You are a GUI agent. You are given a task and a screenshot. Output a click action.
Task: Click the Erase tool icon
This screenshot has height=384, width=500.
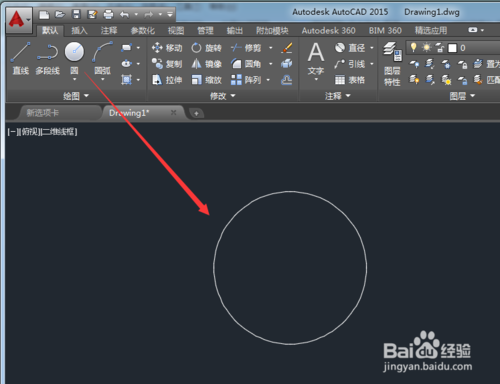(x=287, y=48)
